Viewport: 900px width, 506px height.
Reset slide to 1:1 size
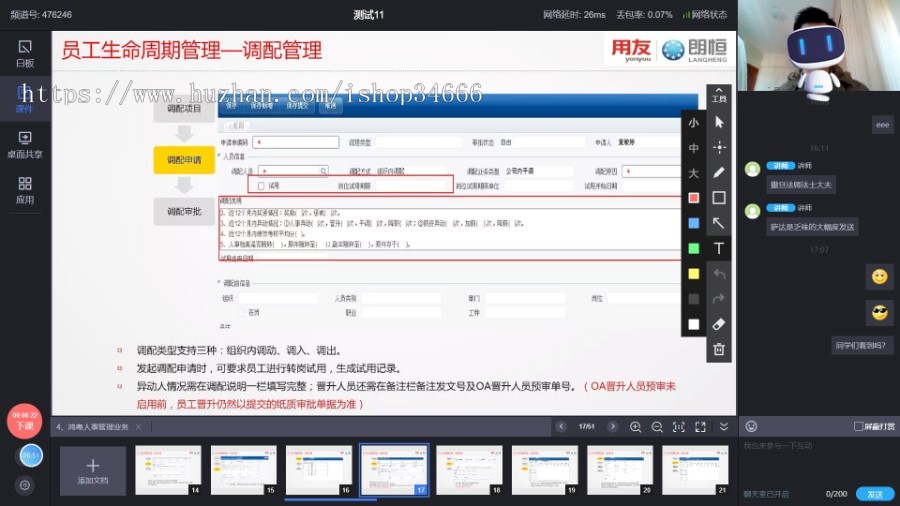tap(678, 427)
